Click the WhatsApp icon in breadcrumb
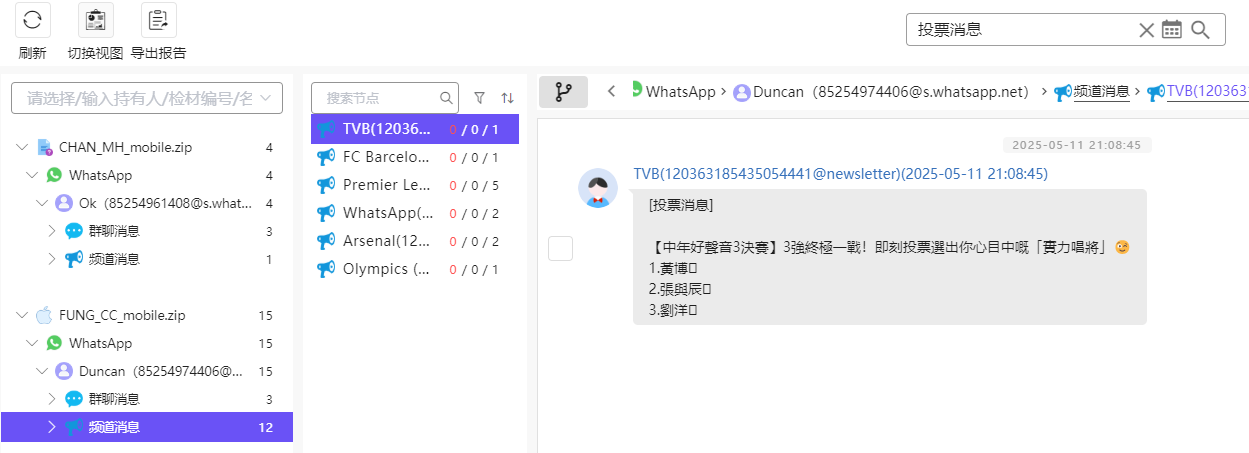 636,89
